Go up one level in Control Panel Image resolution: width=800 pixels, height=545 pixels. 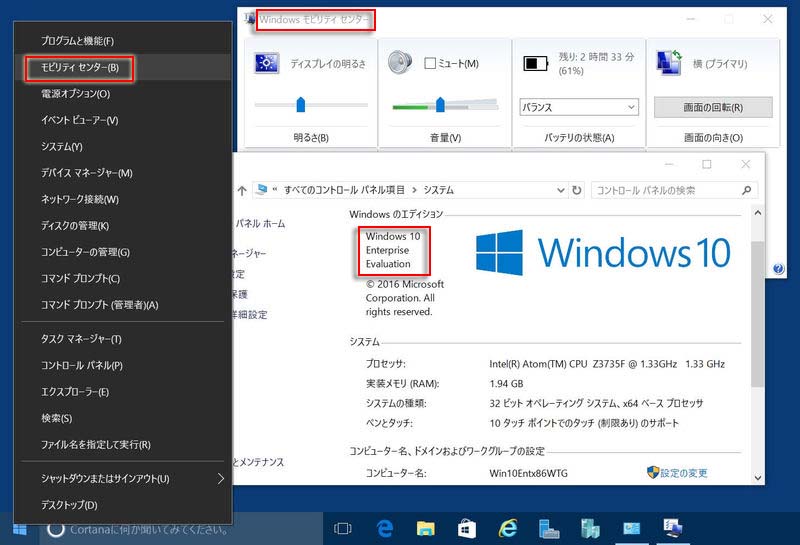(242, 190)
